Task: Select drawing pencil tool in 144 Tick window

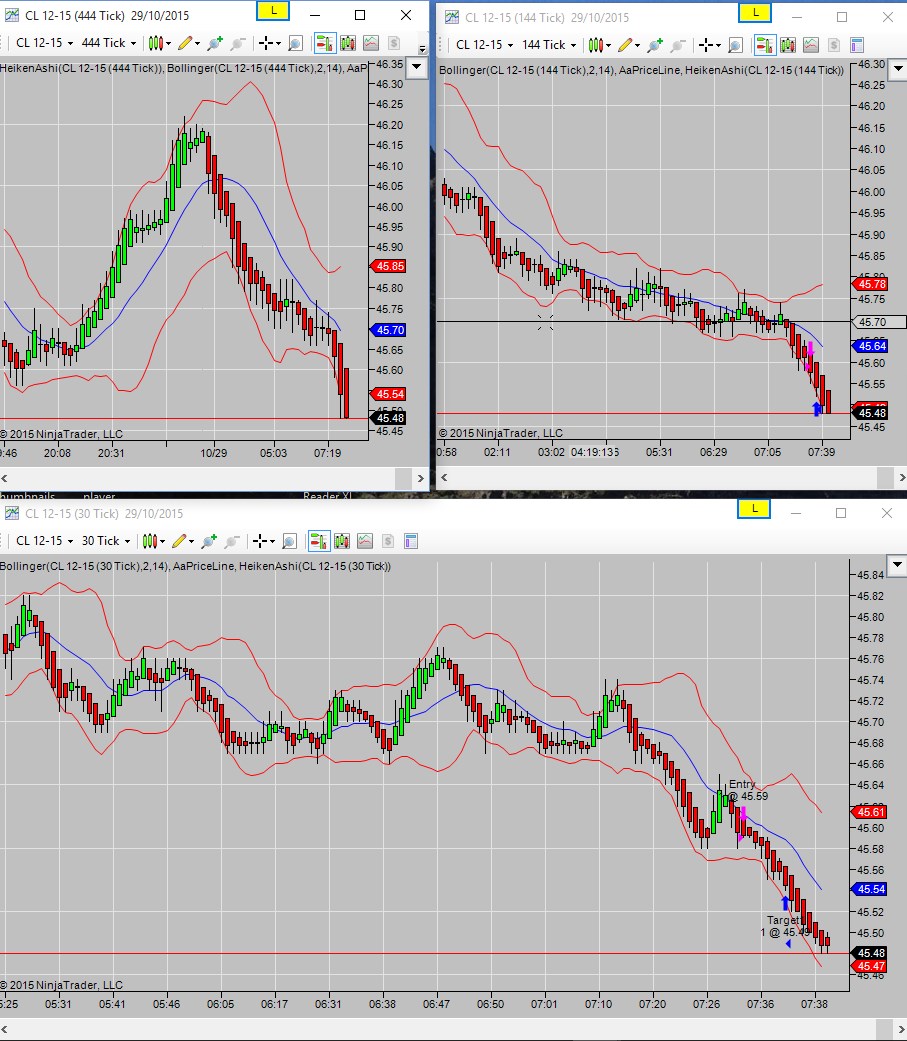Action: click(628, 45)
